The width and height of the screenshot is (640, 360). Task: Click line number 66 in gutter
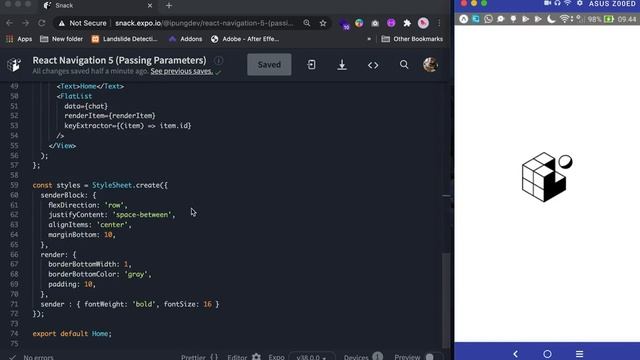coord(14,254)
